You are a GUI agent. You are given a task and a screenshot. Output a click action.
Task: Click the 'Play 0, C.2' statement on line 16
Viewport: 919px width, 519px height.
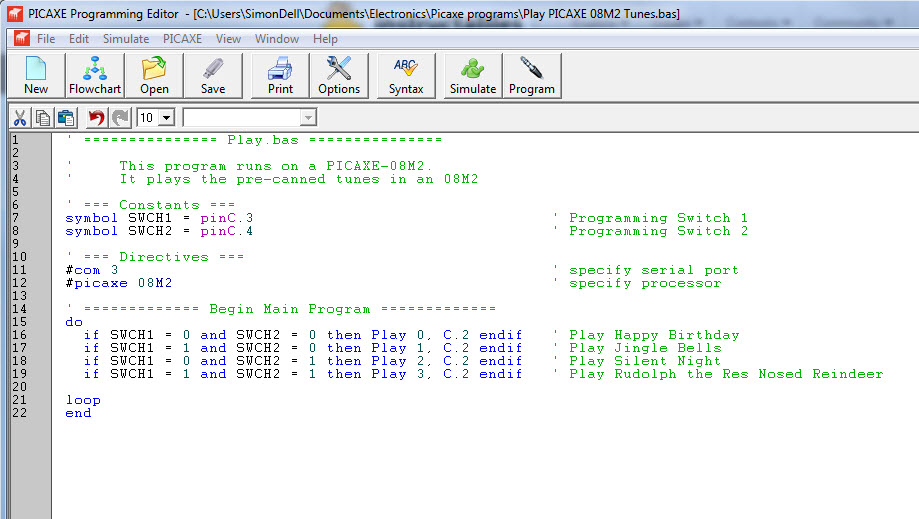point(420,335)
